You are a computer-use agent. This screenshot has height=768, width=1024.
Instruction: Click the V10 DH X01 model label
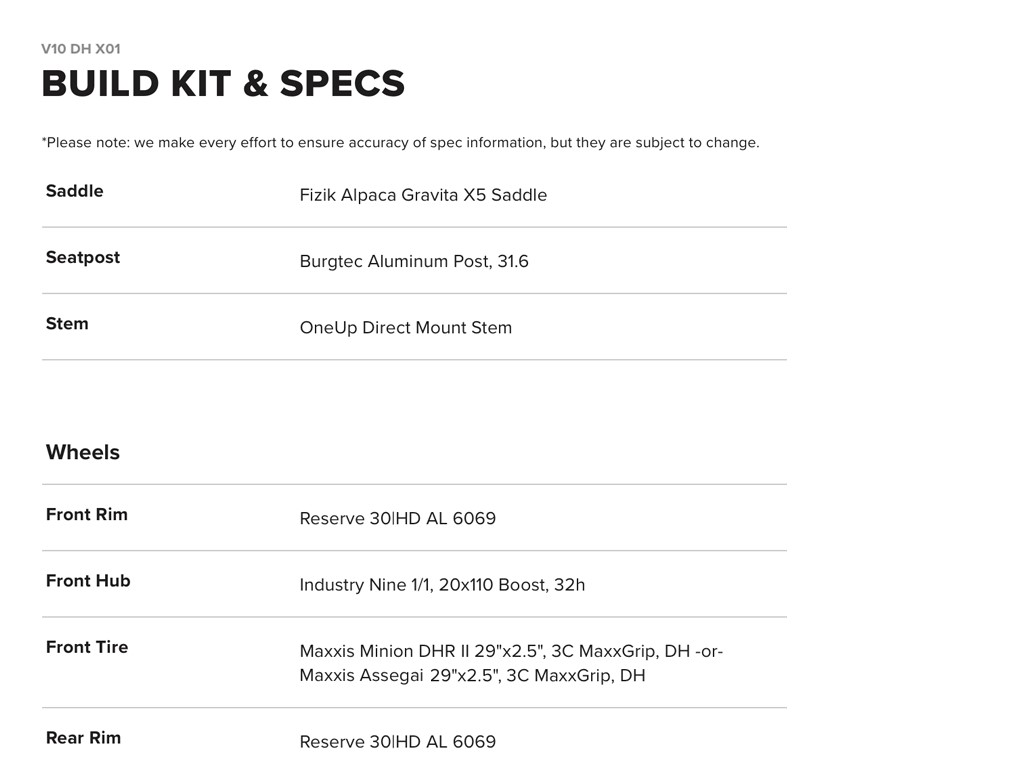coord(81,49)
